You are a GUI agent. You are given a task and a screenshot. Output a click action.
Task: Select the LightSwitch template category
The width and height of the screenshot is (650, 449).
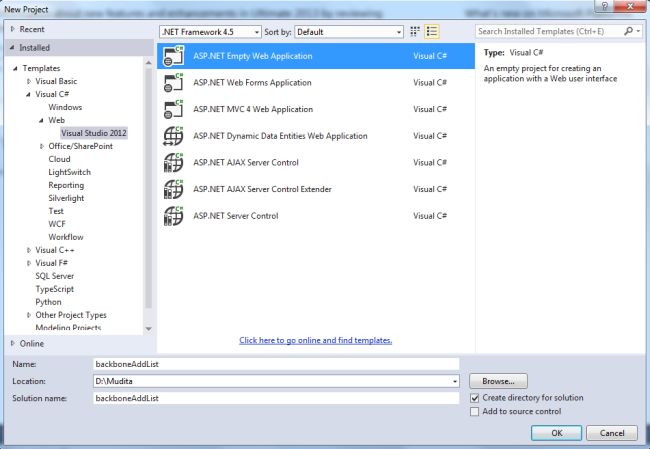pyautogui.click(x=69, y=172)
